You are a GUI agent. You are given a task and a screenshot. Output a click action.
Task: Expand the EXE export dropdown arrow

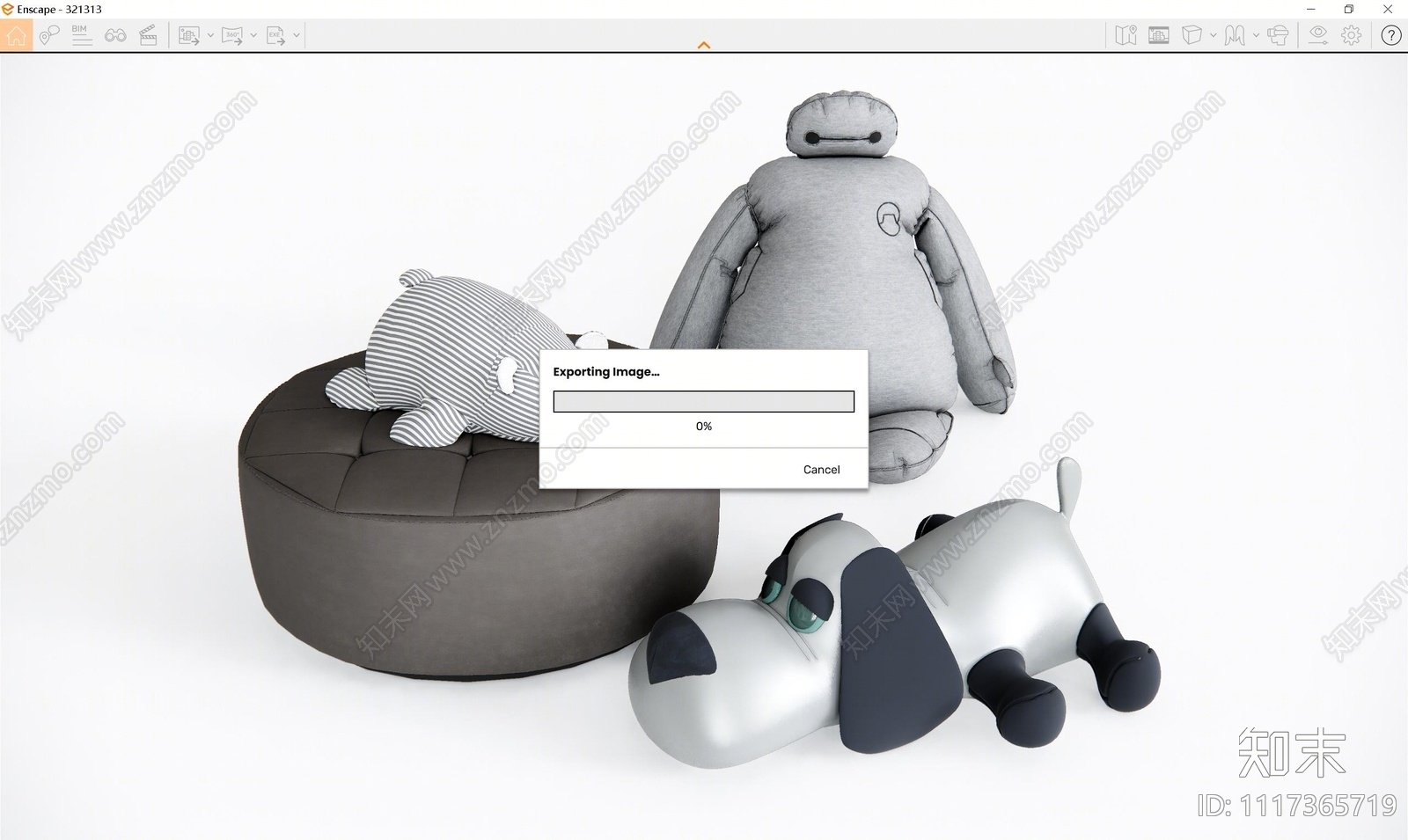point(297,35)
